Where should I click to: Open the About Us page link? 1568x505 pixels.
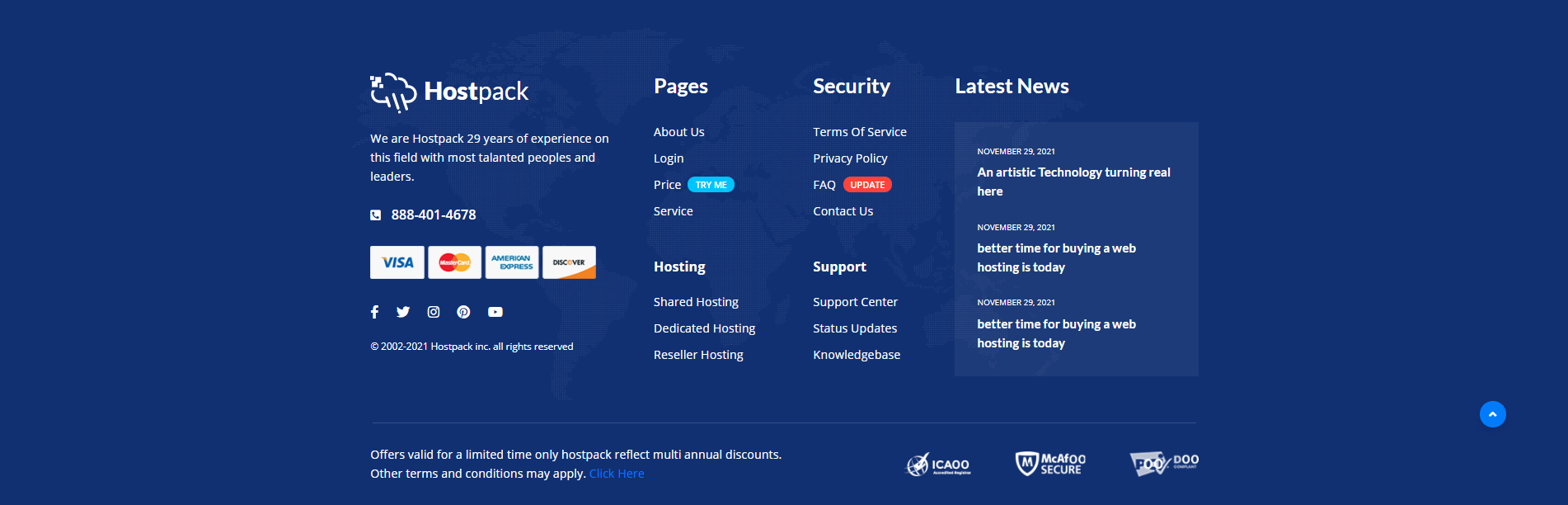[678, 132]
